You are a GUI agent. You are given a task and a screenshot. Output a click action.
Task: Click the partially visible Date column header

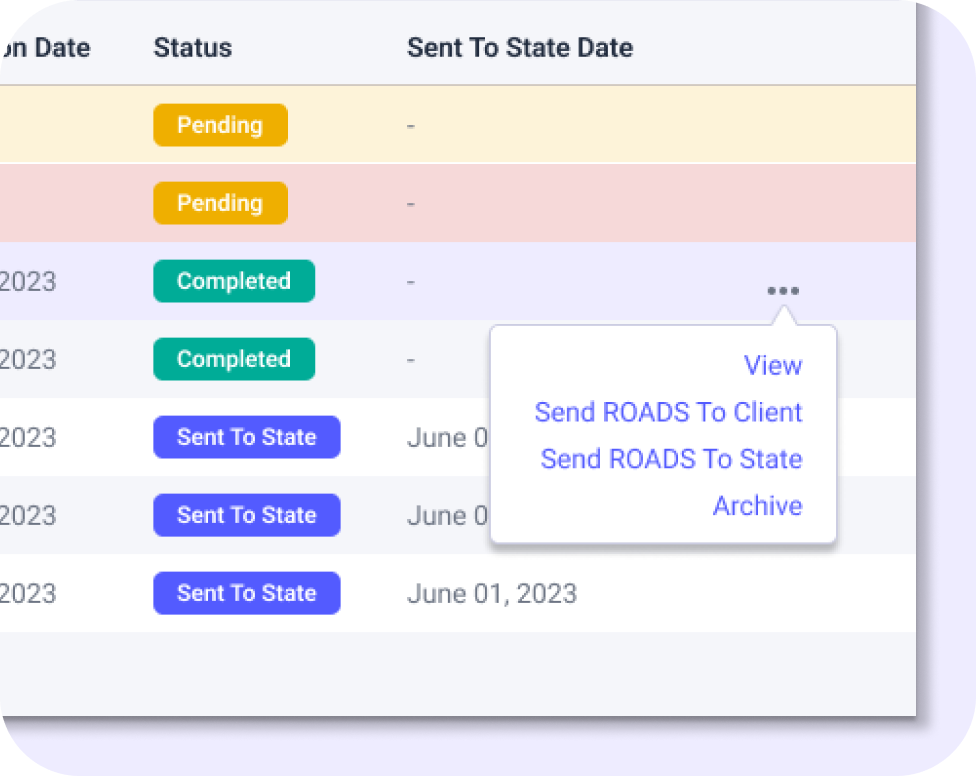pos(46,48)
